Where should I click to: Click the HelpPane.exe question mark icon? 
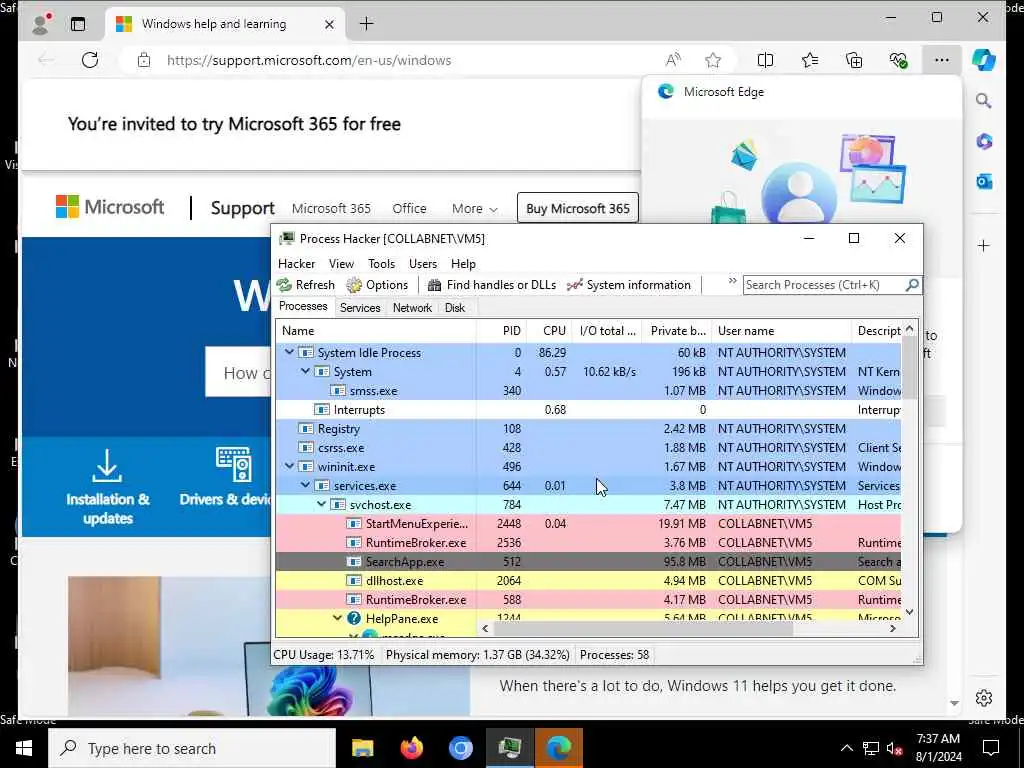354,618
